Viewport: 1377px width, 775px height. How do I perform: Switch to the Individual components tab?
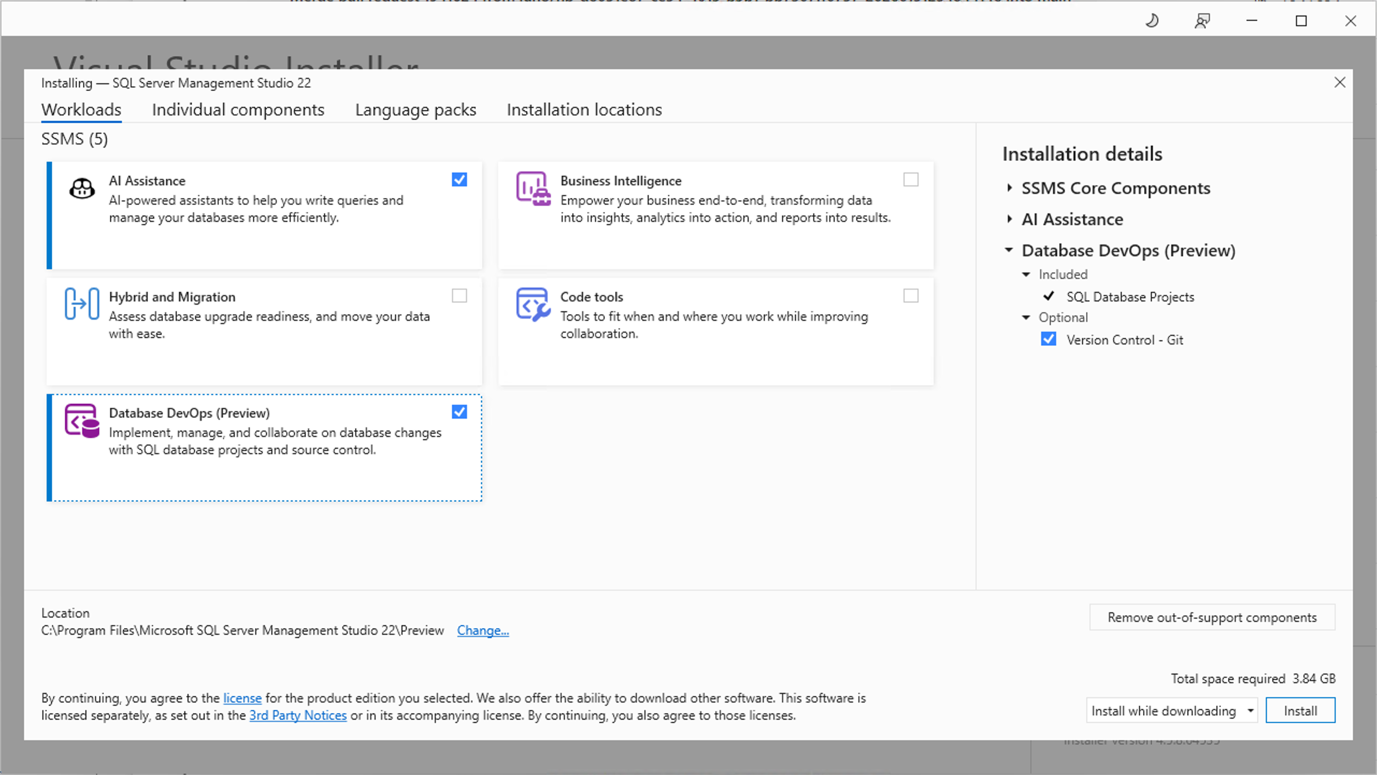238,109
